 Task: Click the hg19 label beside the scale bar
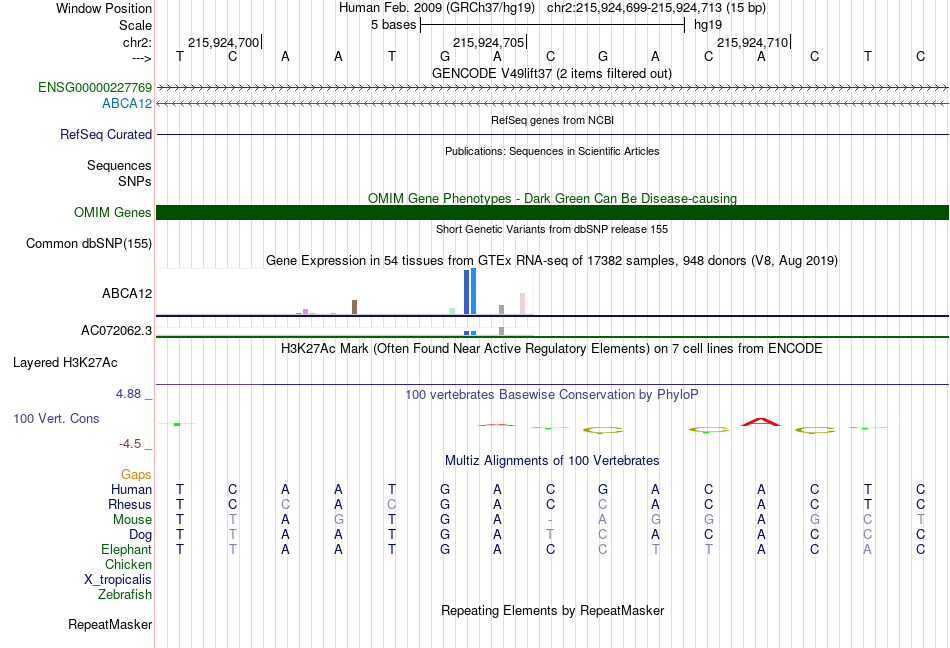(708, 25)
